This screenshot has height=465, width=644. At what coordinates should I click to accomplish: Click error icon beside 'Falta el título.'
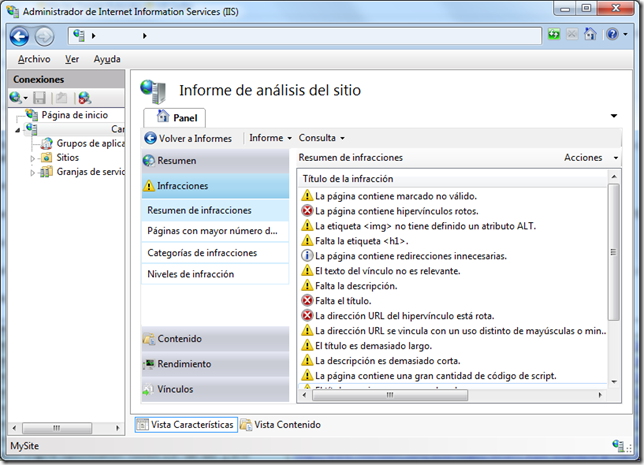click(307, 301)
